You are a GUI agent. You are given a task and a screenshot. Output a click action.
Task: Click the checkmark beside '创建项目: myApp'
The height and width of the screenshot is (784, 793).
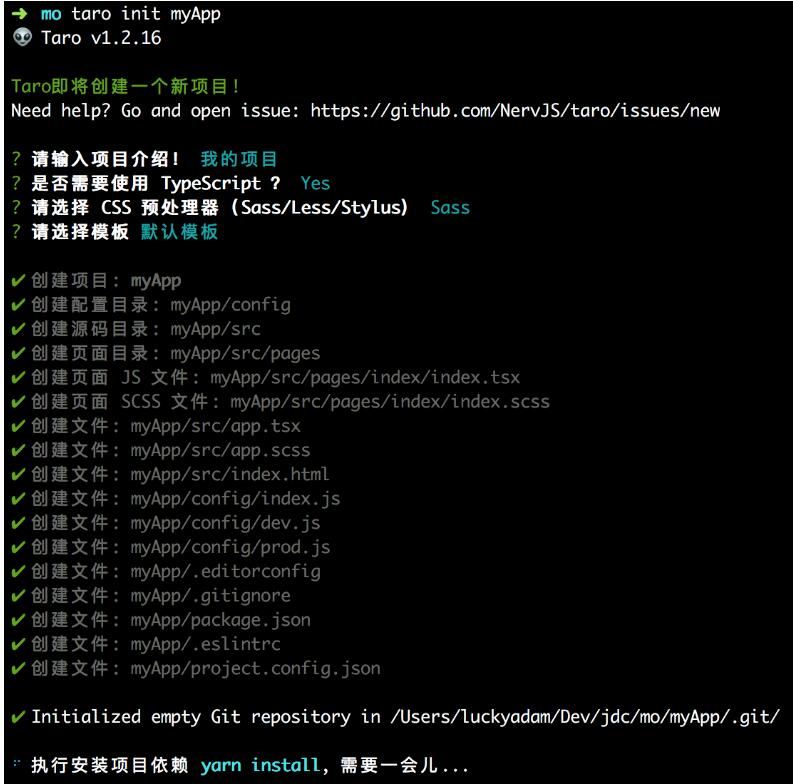[18, 280]
